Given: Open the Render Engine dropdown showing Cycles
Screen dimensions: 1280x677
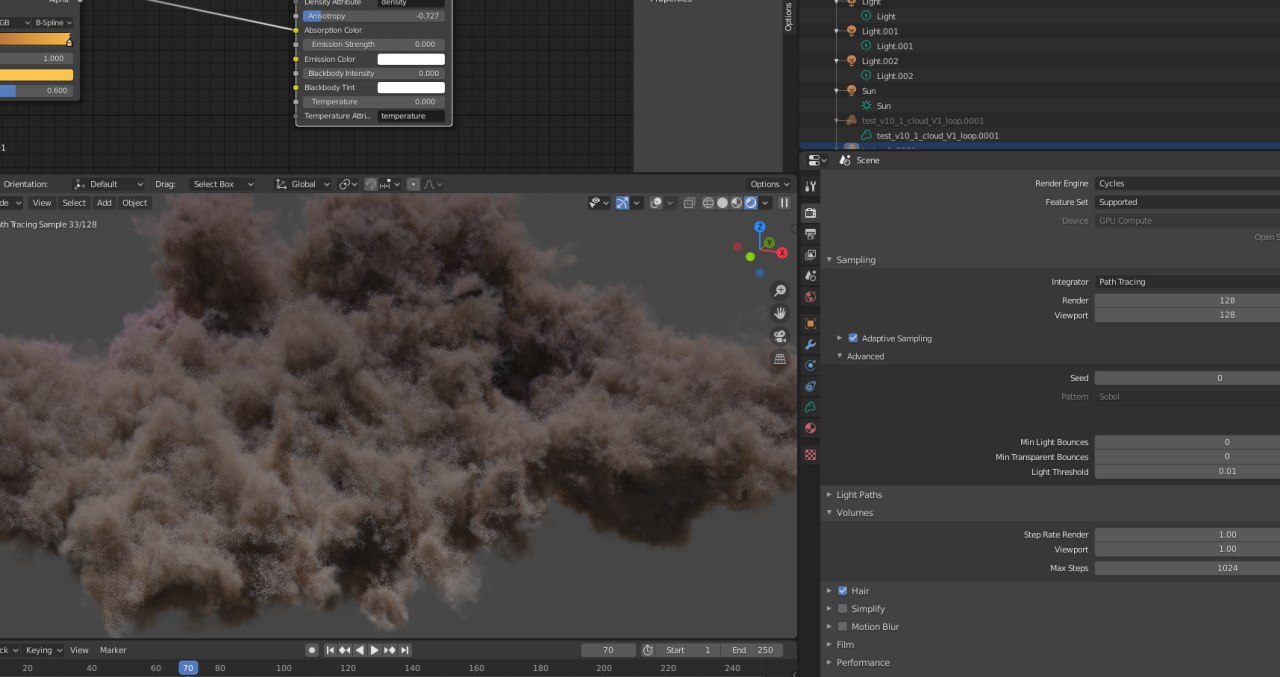Looking at the screenshot, I should tap(1187, 184).
